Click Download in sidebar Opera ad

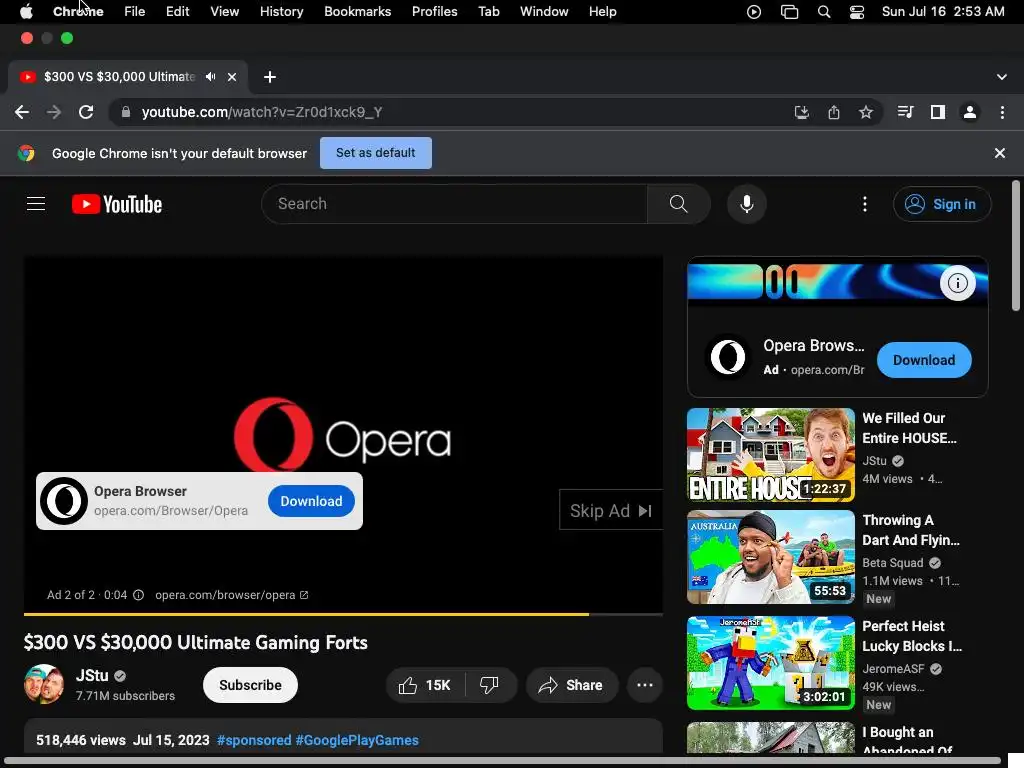click(923, 360)
